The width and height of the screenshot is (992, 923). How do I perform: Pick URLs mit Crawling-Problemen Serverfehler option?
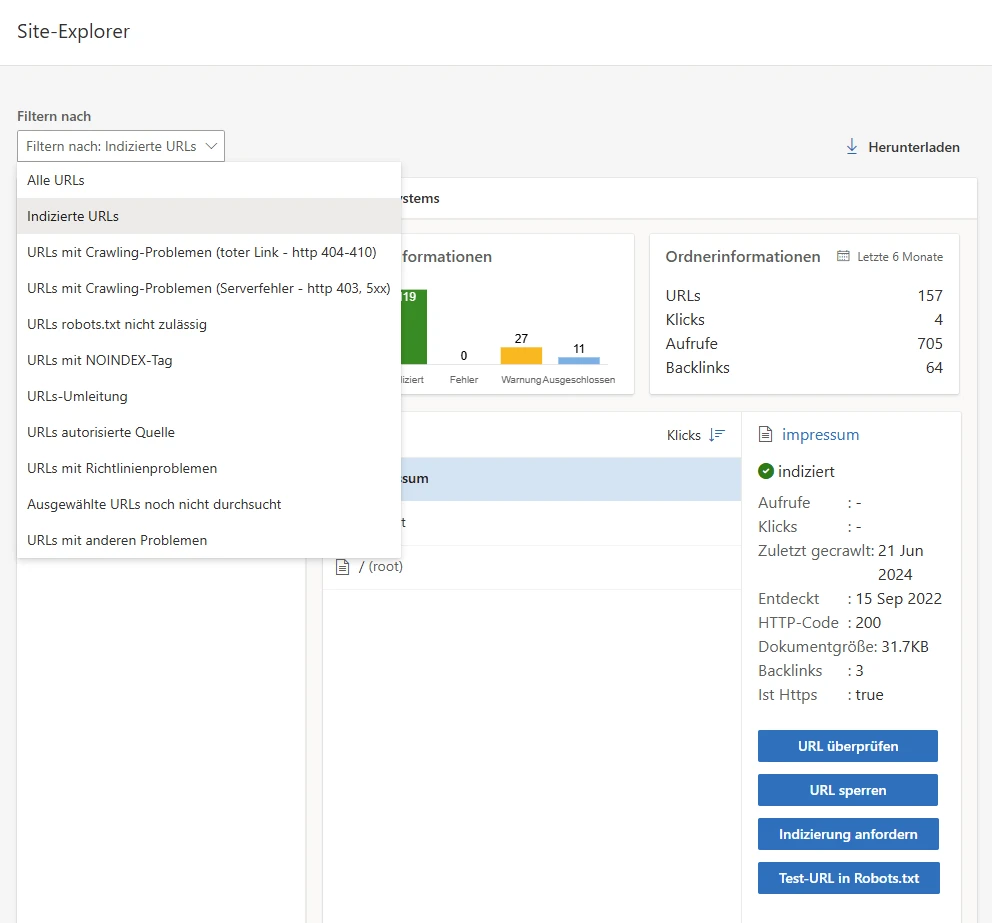click(x=209, y=288)
